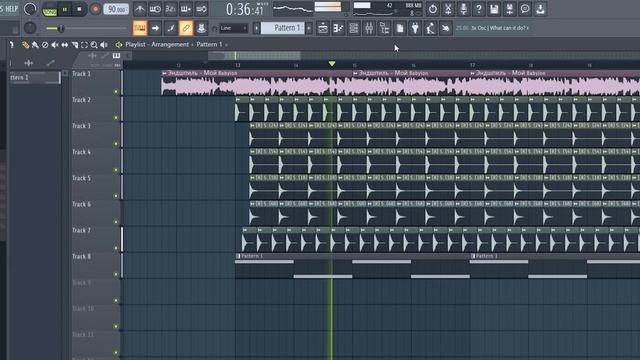Image resolution: width=640 pixels, height=360 pixels.
Task: Click 'Pattern 1' breadcrumb in playlist title
Action: point(209,44)
